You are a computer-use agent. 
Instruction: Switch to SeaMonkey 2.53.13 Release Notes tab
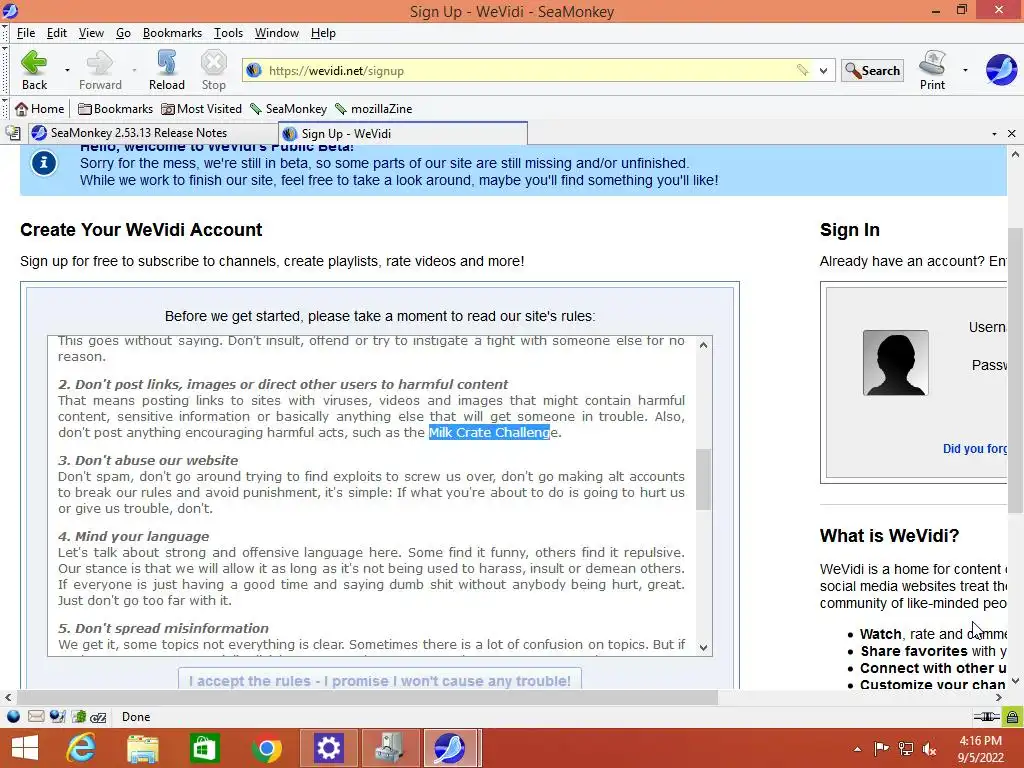153,133
